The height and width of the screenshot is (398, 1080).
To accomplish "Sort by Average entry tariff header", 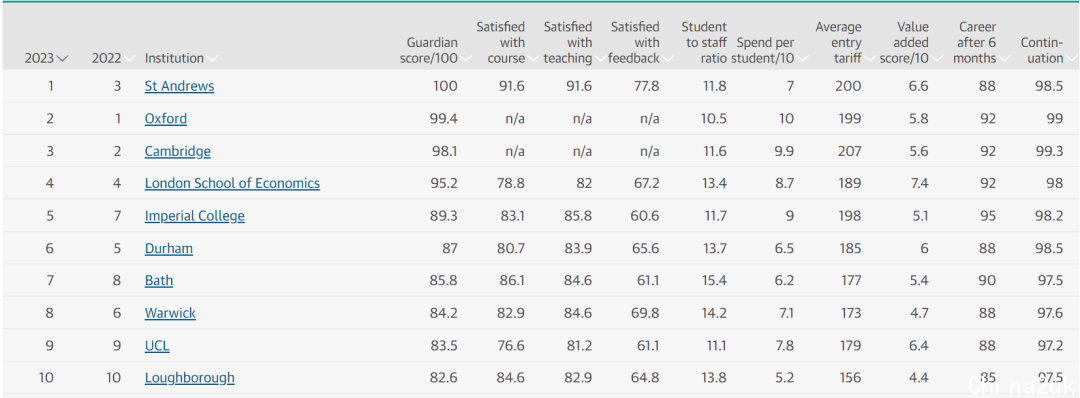I will [x=838, y=43].
